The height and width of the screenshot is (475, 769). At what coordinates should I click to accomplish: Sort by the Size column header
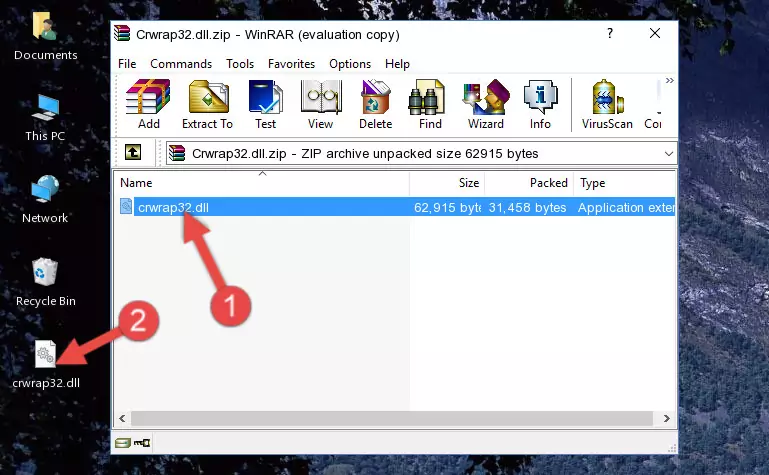[447, 183]
